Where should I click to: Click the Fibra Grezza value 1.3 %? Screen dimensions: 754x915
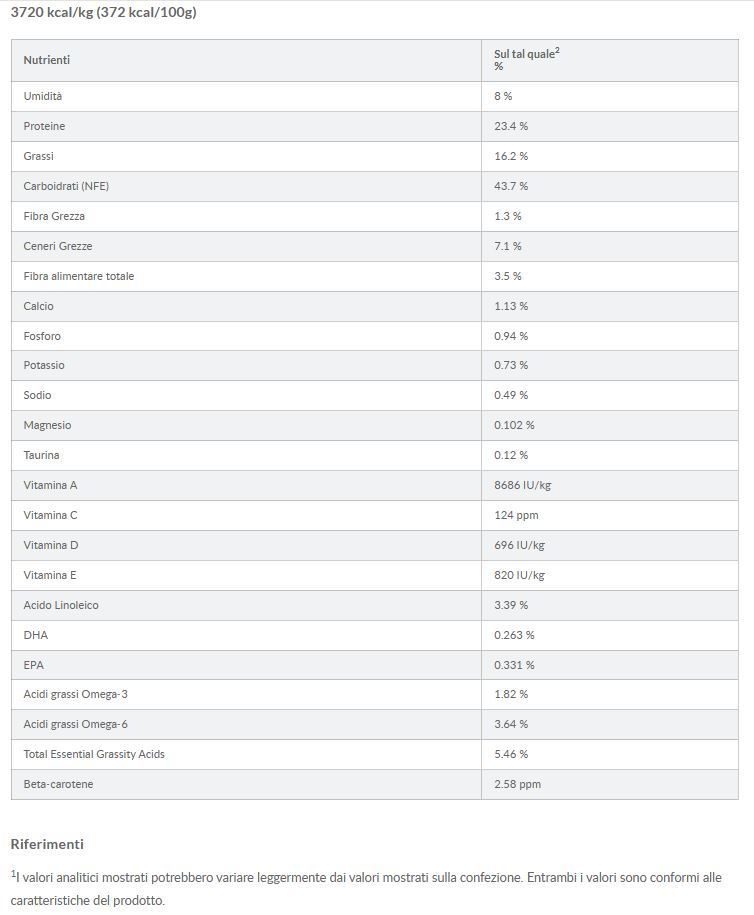508,216
